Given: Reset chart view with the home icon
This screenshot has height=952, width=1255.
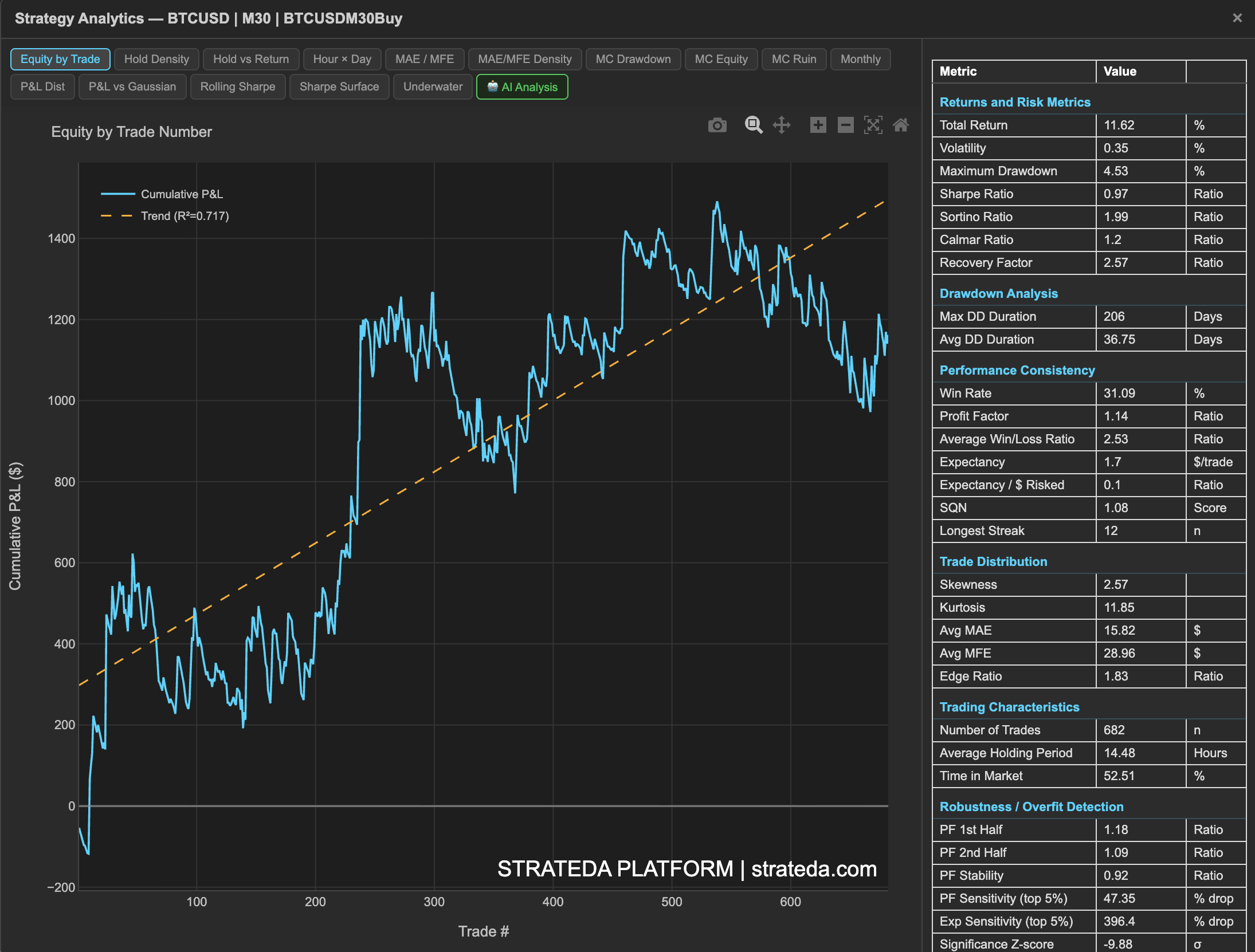Looking at the screenshot, I should click(901, 125).
